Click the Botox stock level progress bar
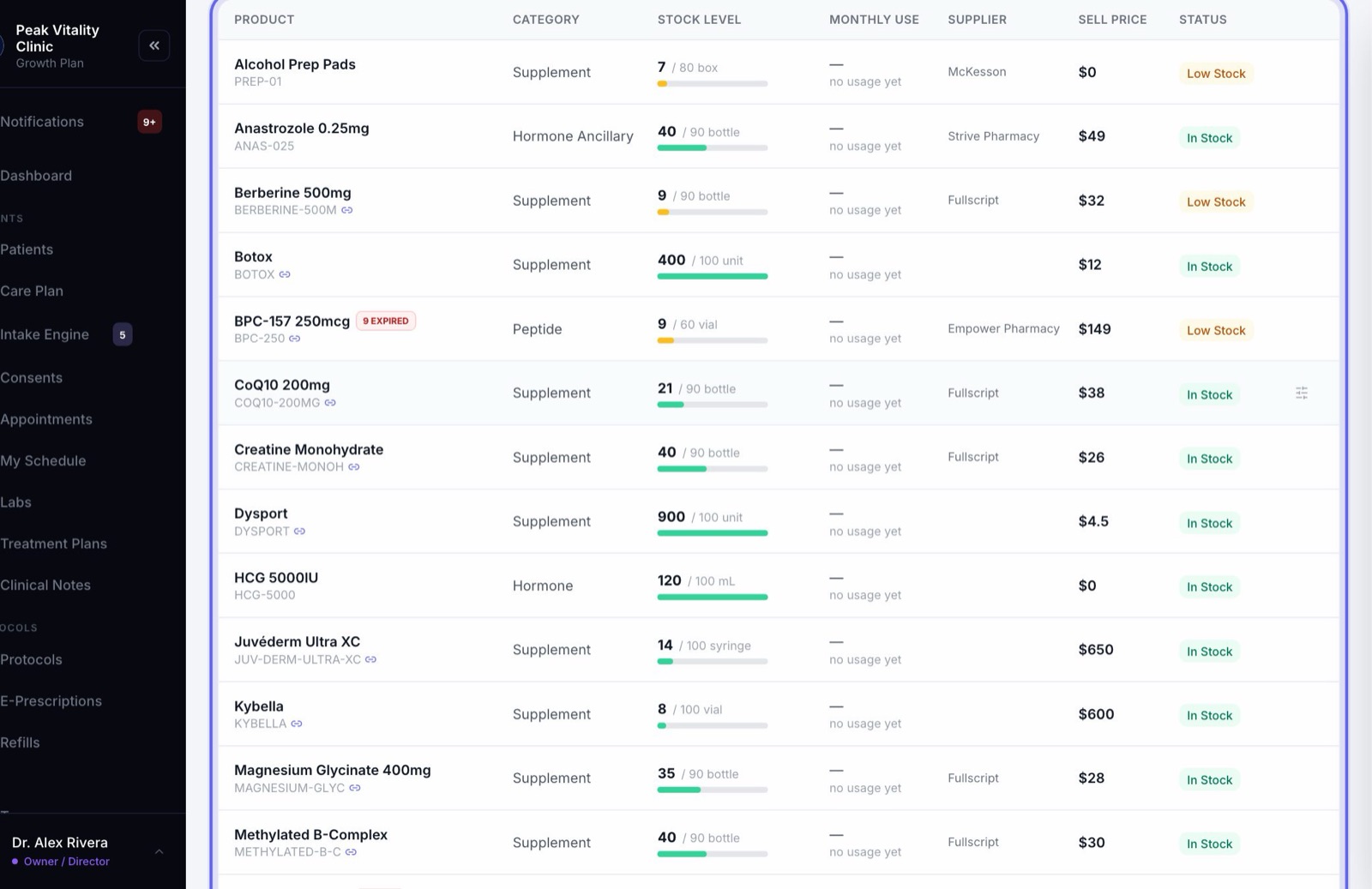The image size is (1372, 889). click(x=713, y=276)
